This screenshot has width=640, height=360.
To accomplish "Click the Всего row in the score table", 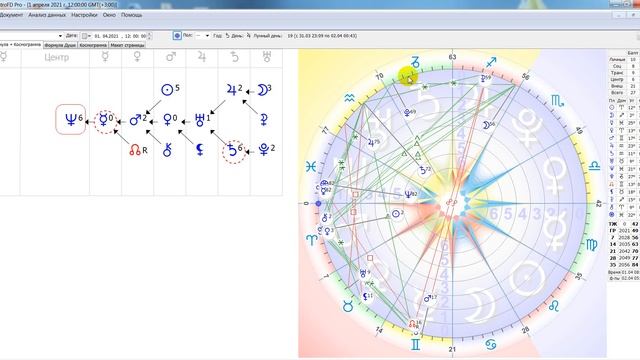I will [624, 93].
